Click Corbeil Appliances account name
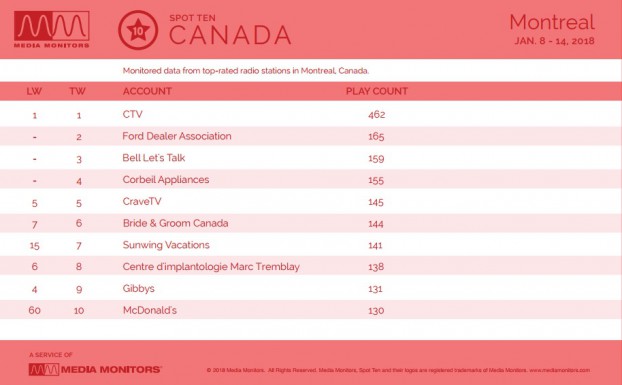 pos(166,180)
